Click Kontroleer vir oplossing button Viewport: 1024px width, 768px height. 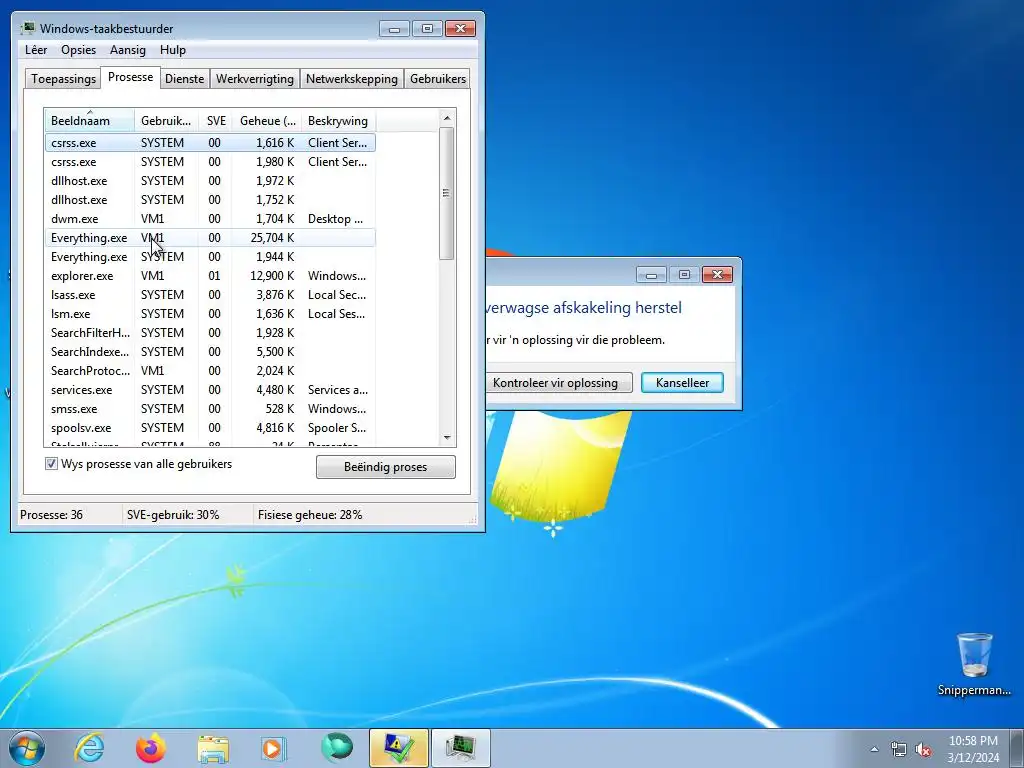555,383
